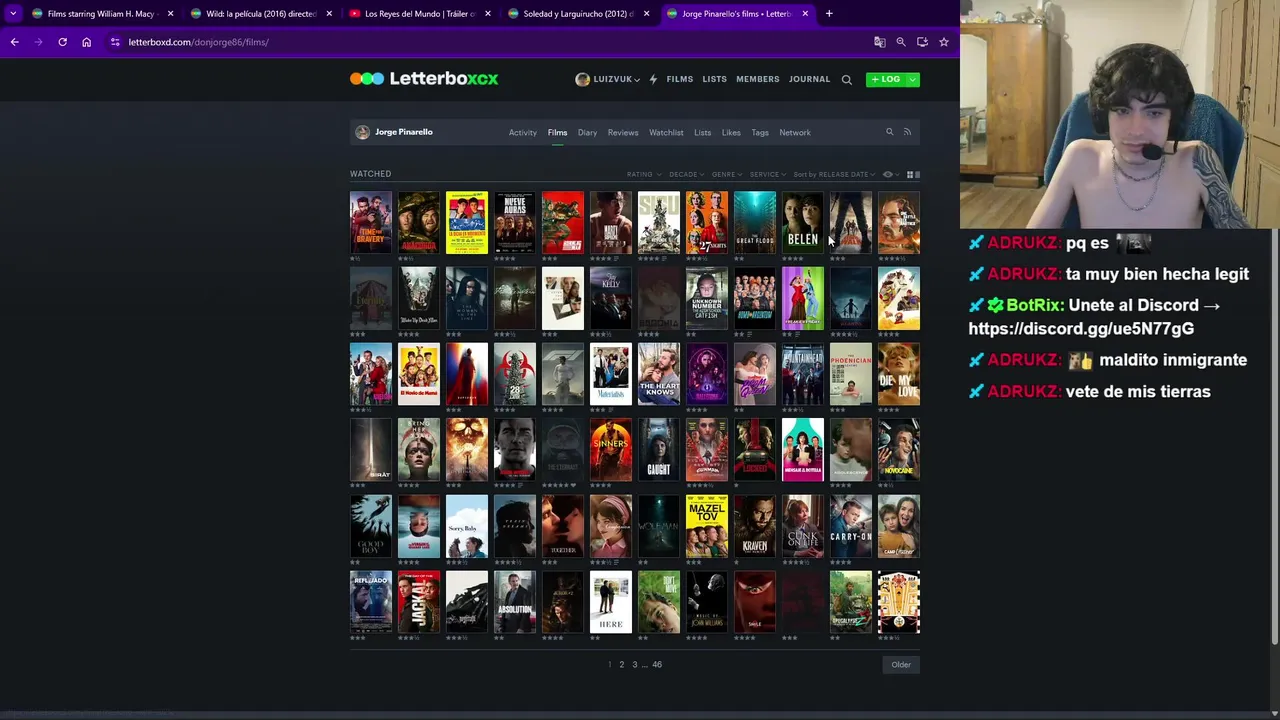Close the Films starring William H. Macy tab

pyautogui.click(x=170, y=14)
